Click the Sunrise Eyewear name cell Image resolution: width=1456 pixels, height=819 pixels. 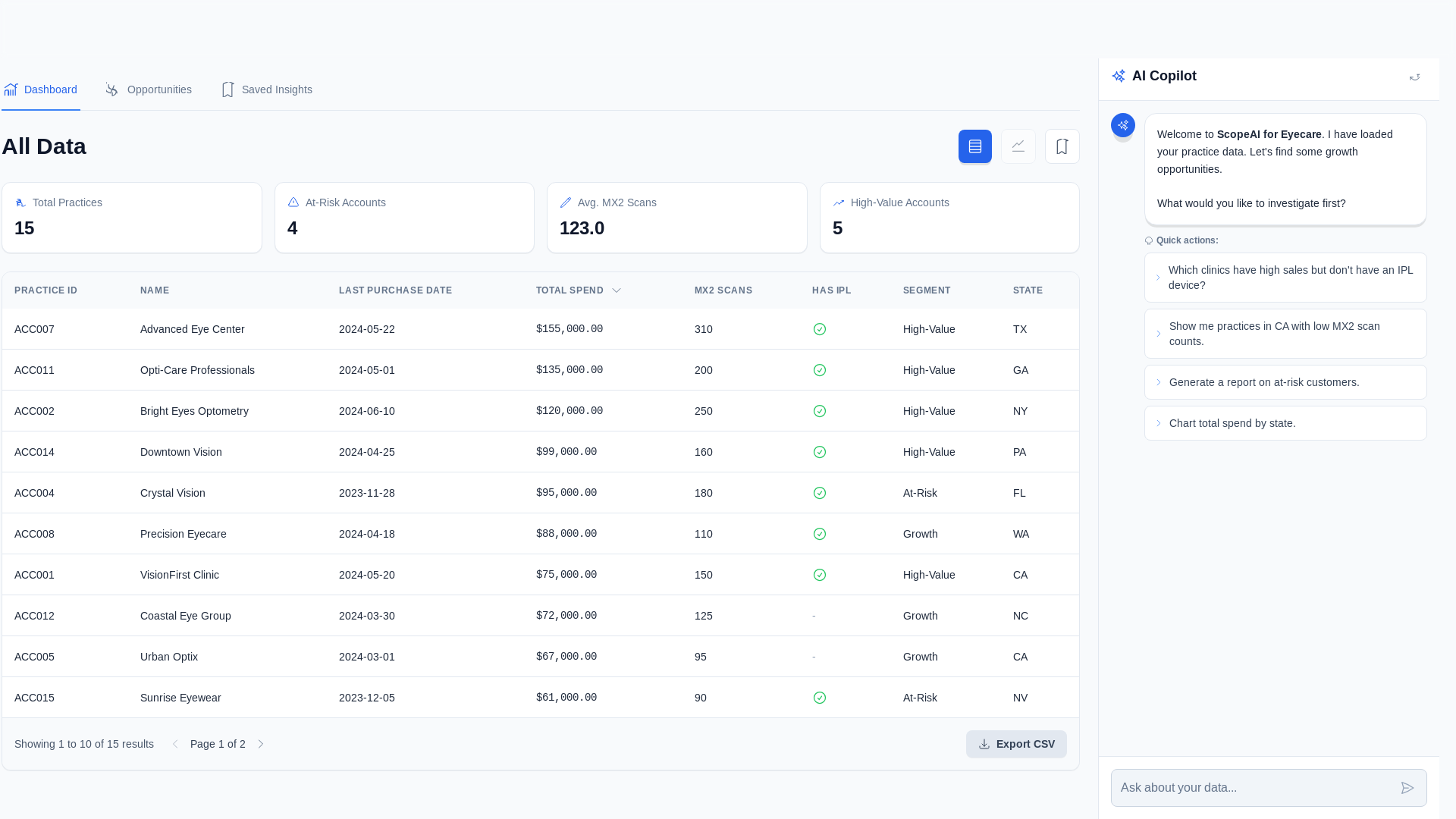point(180,698)
